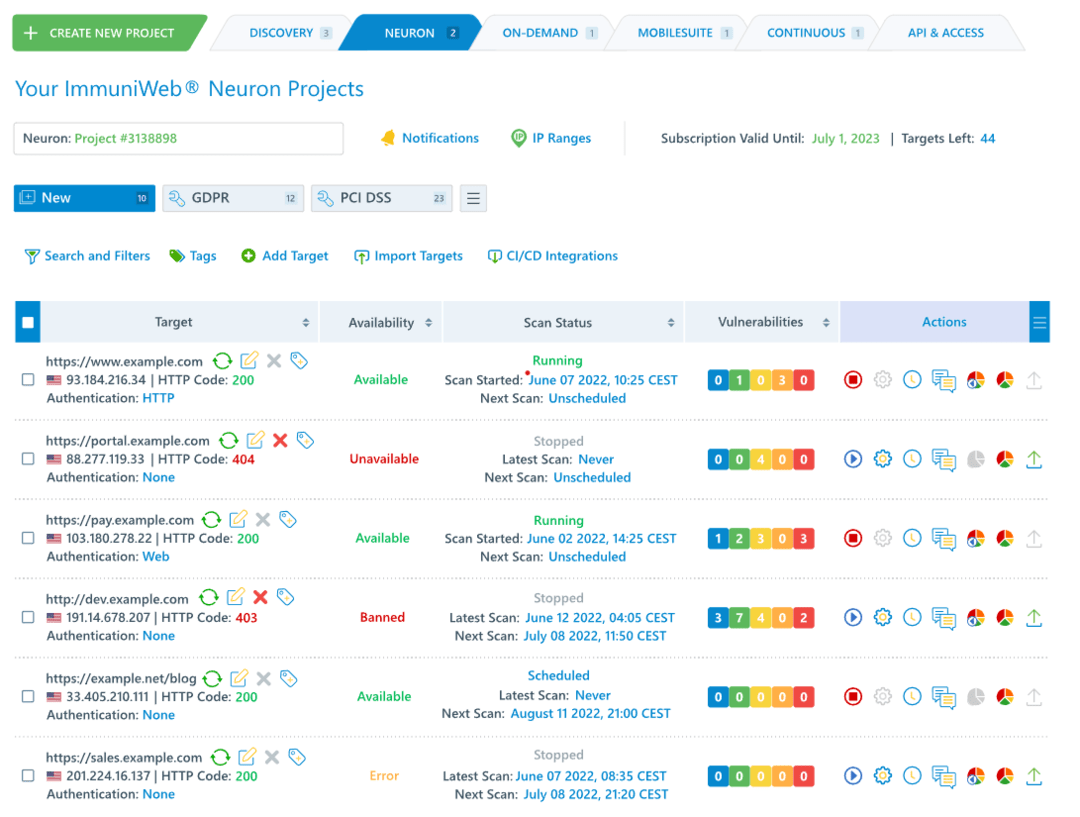Export report for dev.example.com
Image resolution: width=1080 pixels, height=817 pixels.
point(1034,617)
